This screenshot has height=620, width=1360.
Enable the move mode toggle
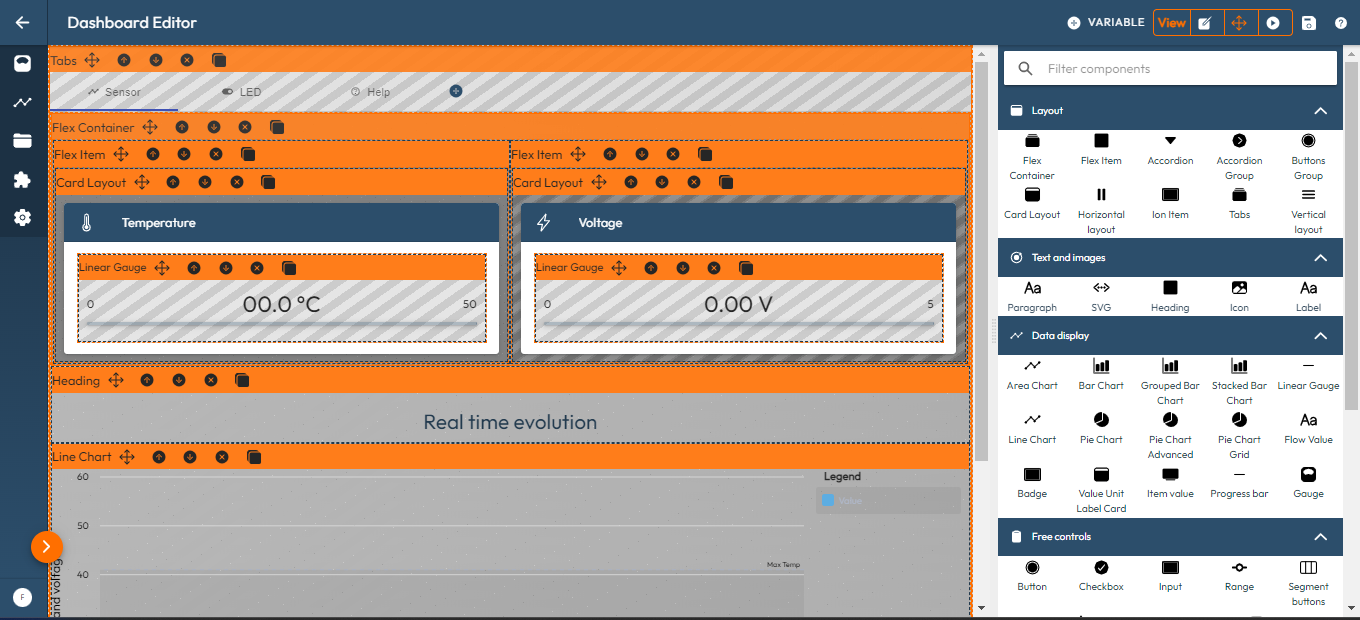pyautogui.click(x=1239, y=23)
